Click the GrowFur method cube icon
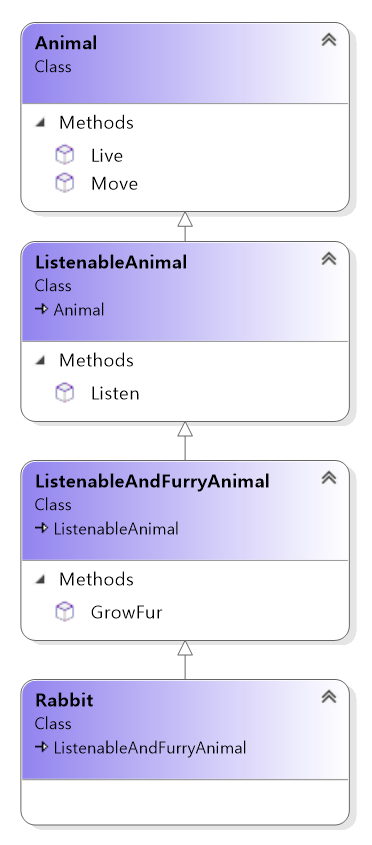Viewport: 372px width, 845px height. [x=65, y=612]
